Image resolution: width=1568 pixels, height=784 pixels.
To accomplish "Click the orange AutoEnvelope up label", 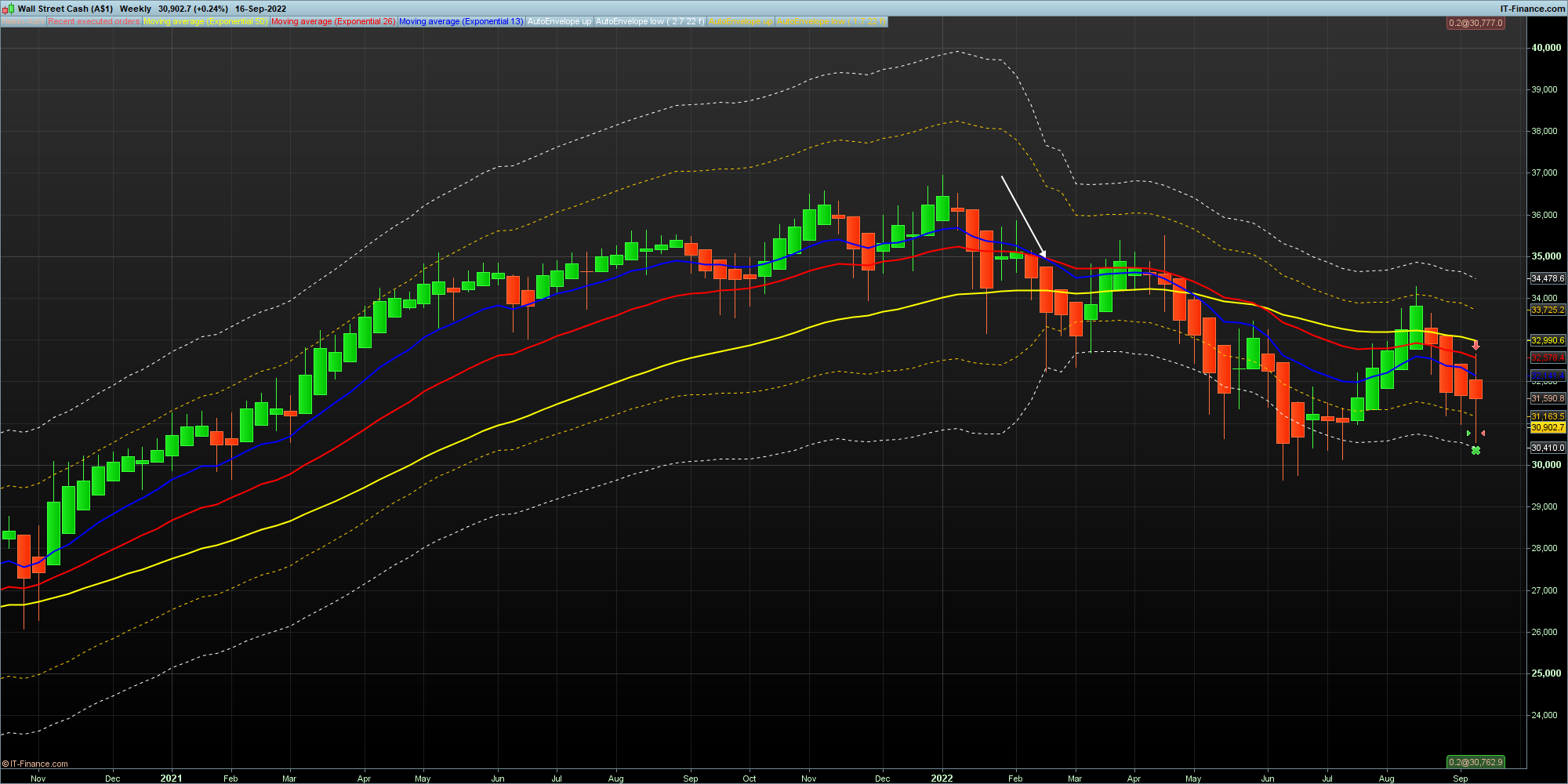I will (740, 22).
